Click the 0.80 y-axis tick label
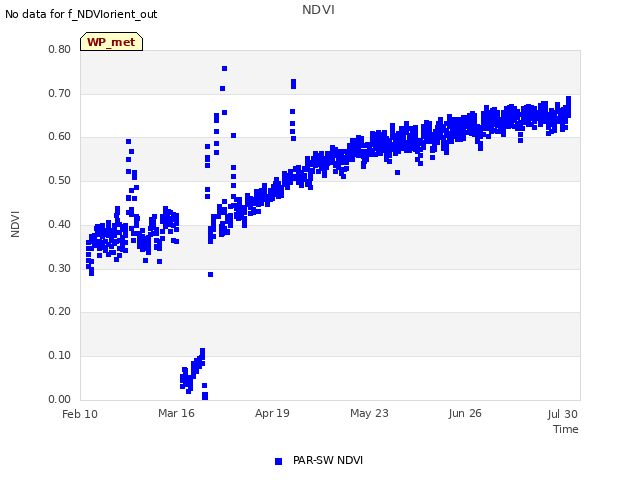Viewport: 640px width, 480px height. [x=60, y=49]
